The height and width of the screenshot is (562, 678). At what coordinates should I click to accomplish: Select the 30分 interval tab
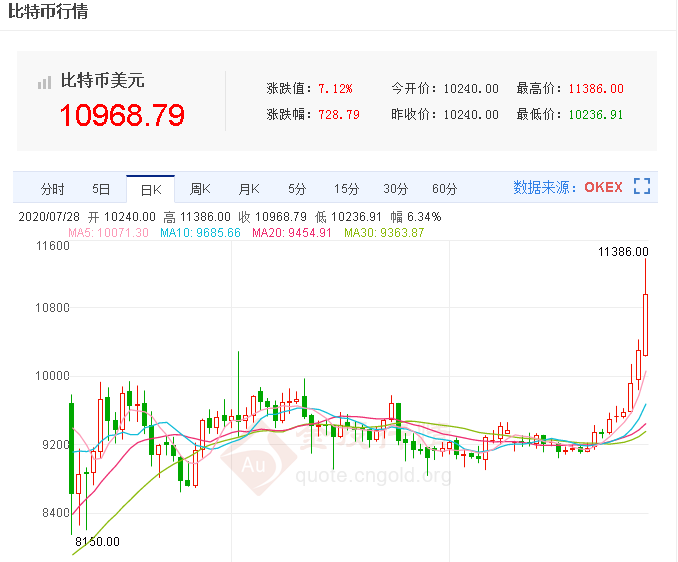click(x=396, y=189)
